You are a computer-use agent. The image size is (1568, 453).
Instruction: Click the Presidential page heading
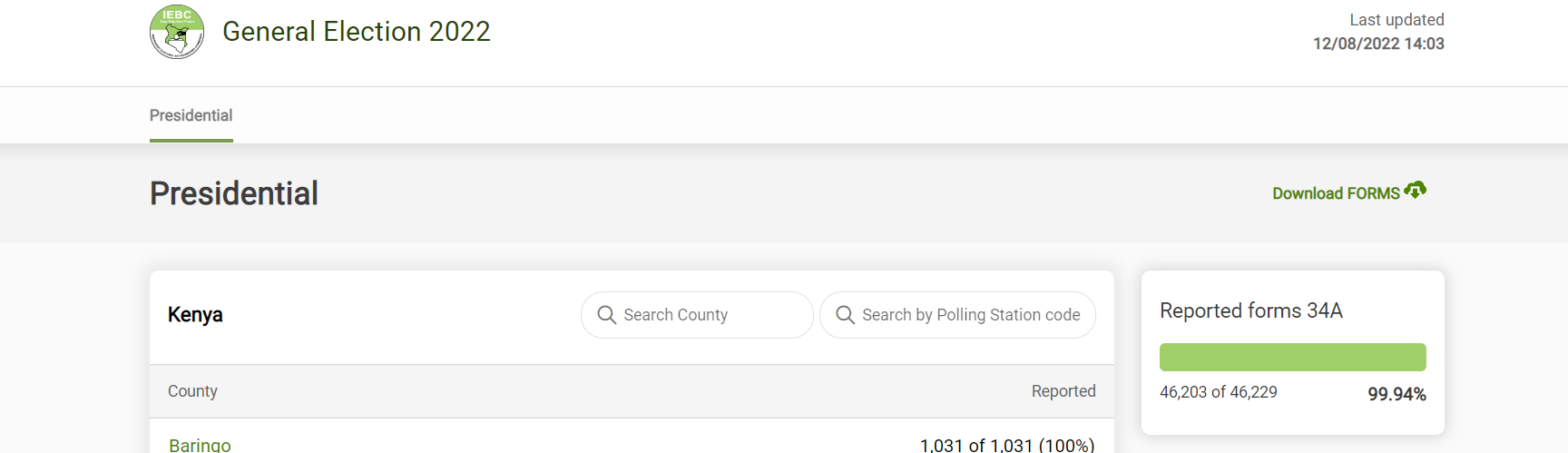(234, 193)
